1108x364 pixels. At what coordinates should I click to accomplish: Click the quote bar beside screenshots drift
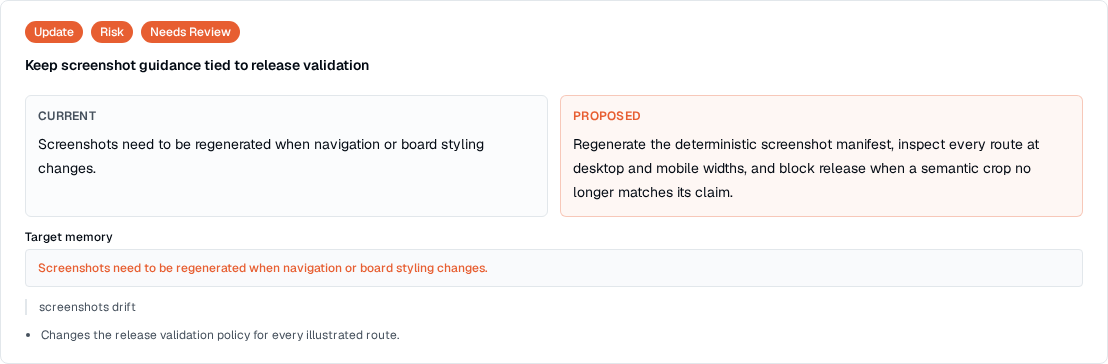coord(26,307)
